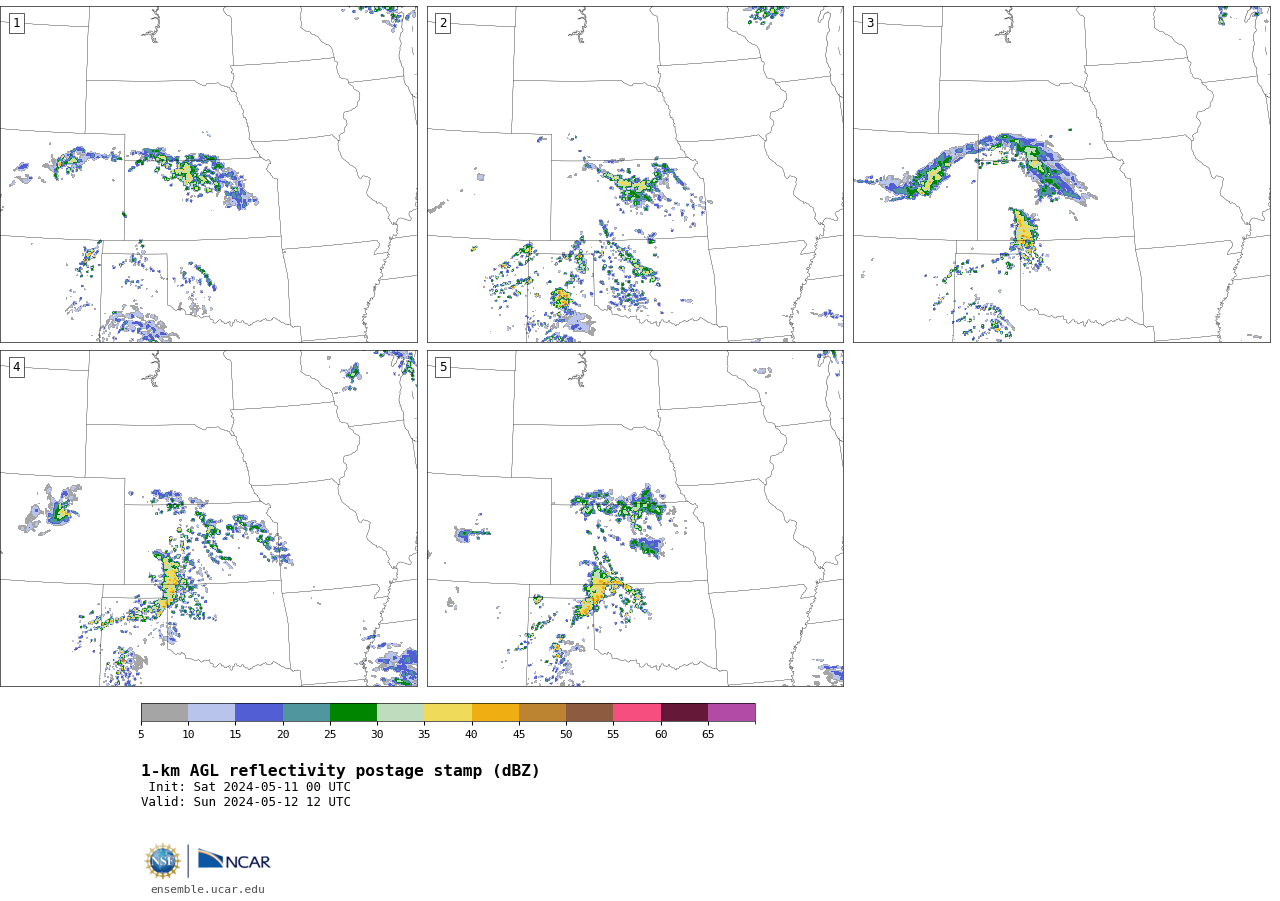Open postage stamp panel 1
Viewport: 1280px width, 901px height.
pyautogui.click(x=209, y=174)
